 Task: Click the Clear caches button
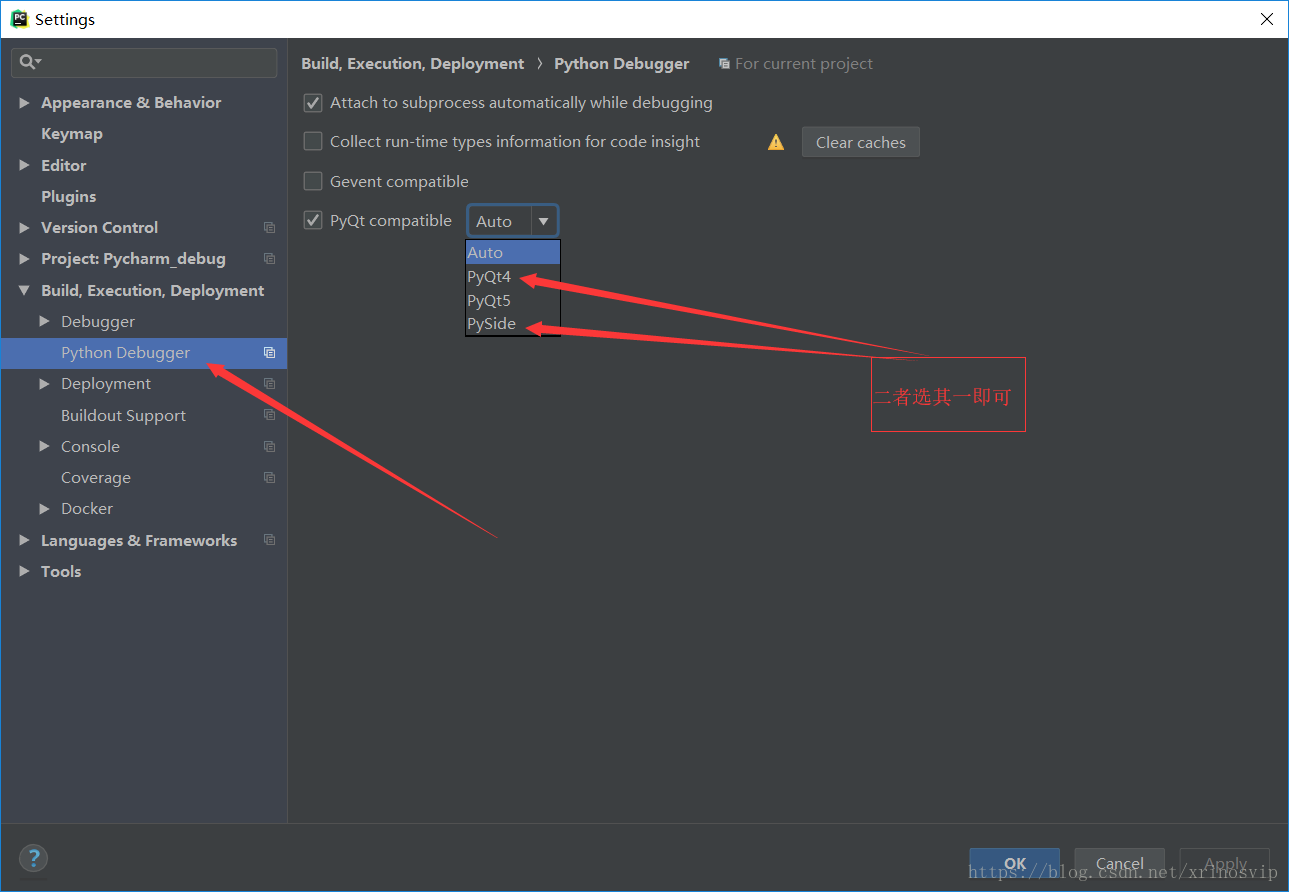tap(860, 142)
